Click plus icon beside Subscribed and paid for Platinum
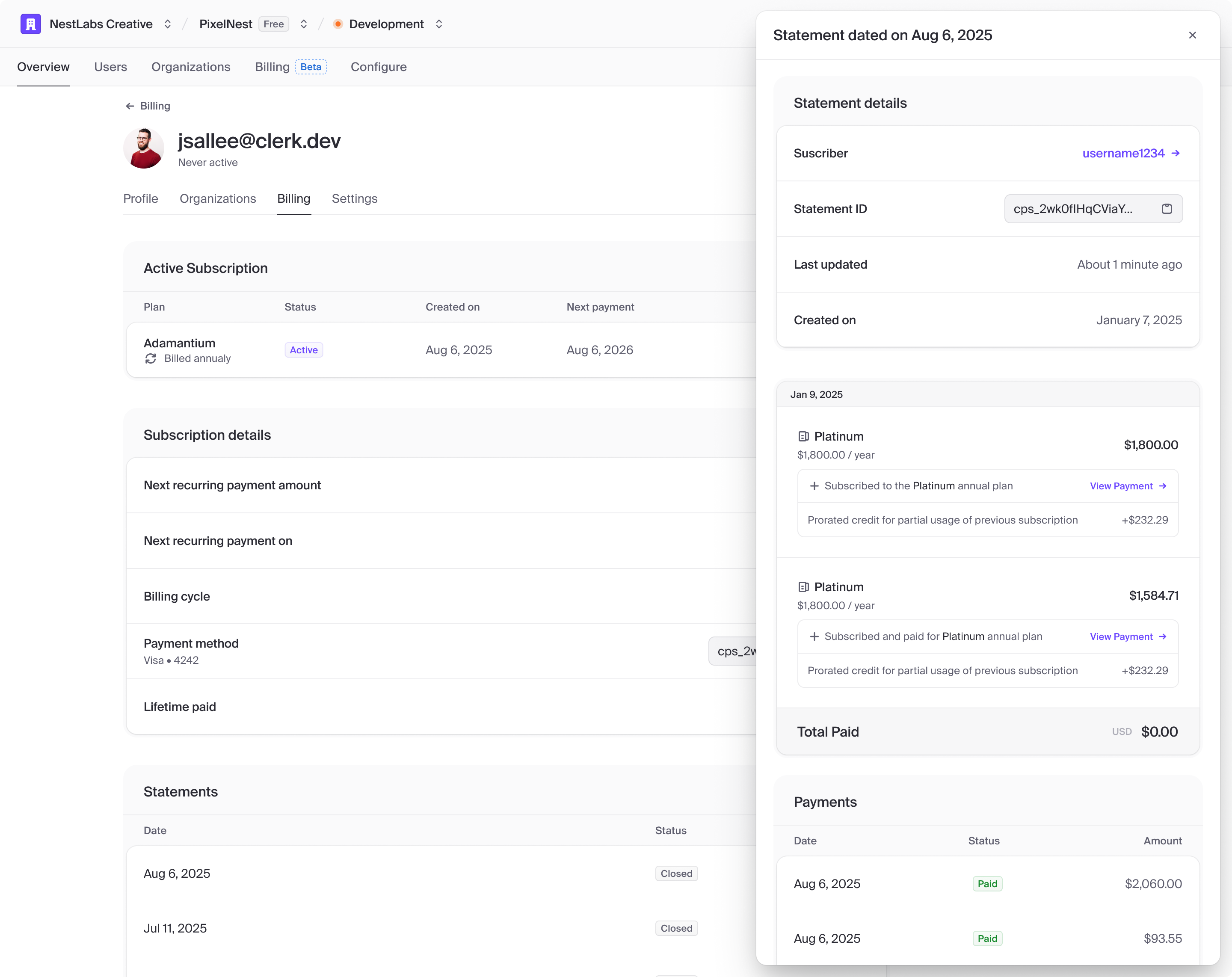 [x=814, y=637]
